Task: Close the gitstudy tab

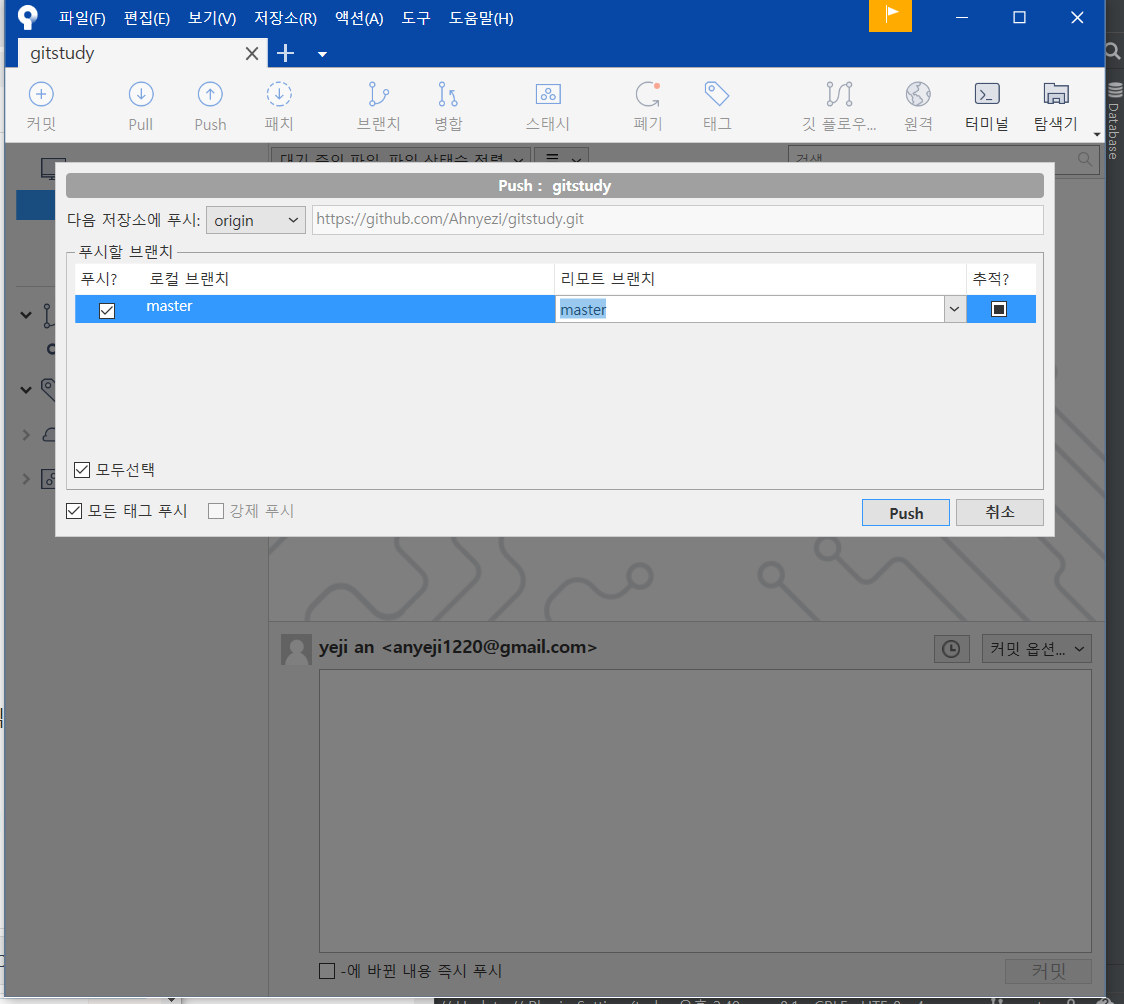Action: click(252, 54)
